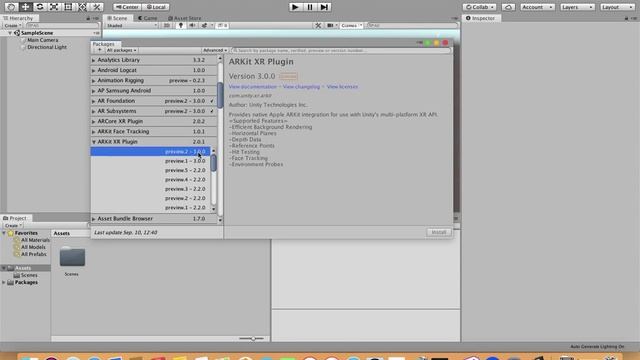
Task: Toggle the Inspector panel lock icon
Action: pyautogui.click(x=626, y=18)
